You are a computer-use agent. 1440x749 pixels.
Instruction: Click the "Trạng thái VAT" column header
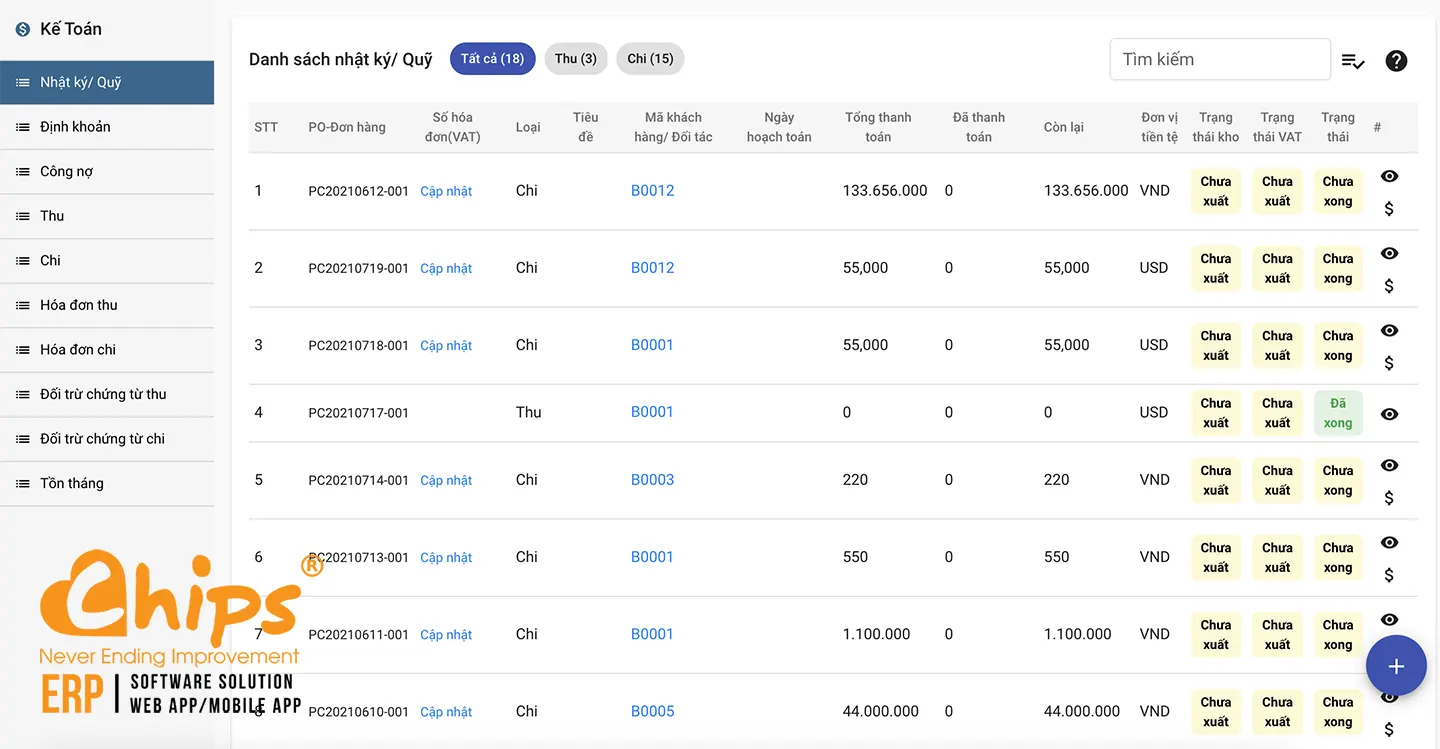[x=1277, y=127]
